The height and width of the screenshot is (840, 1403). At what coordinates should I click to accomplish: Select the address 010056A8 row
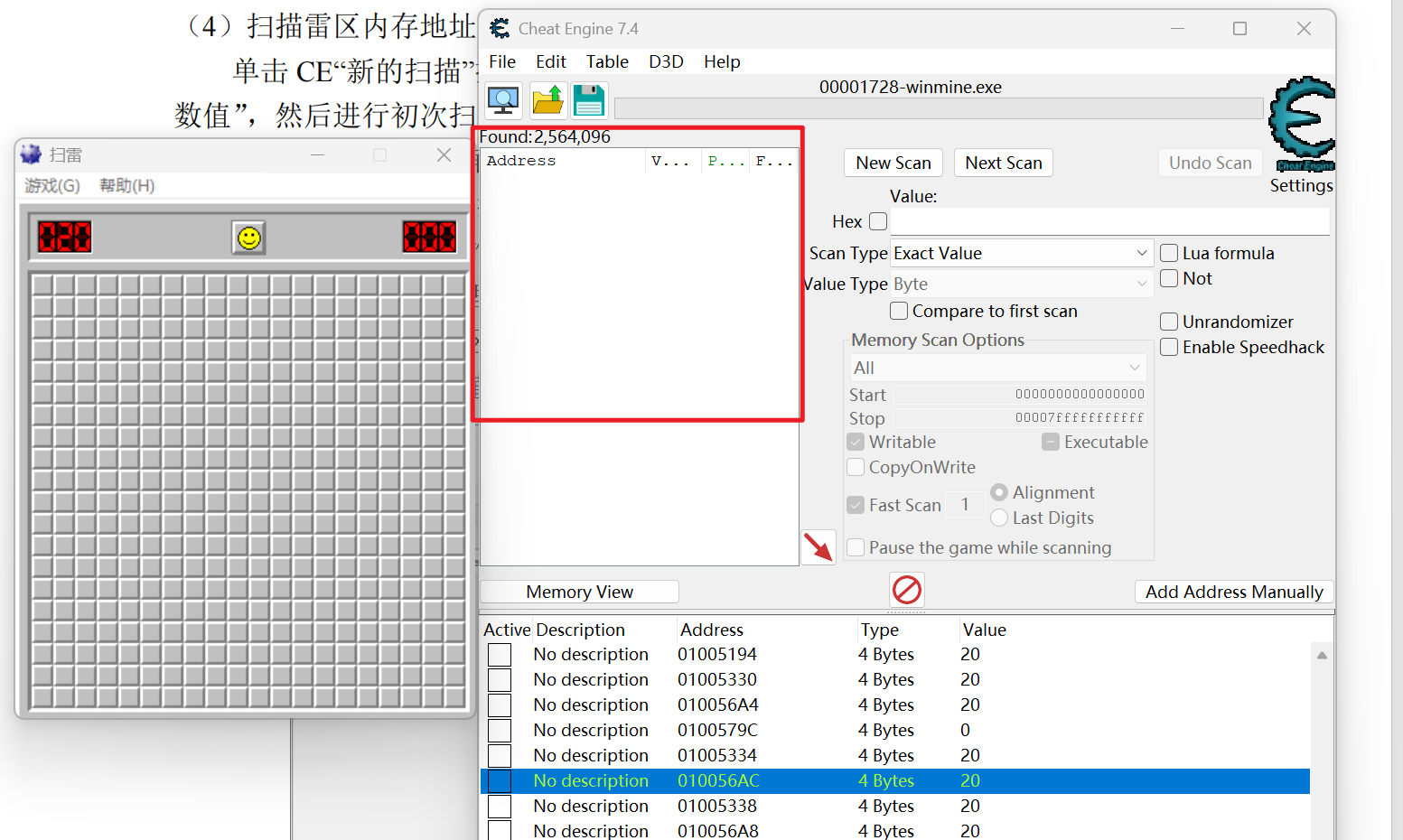click(x=895, y=830)
